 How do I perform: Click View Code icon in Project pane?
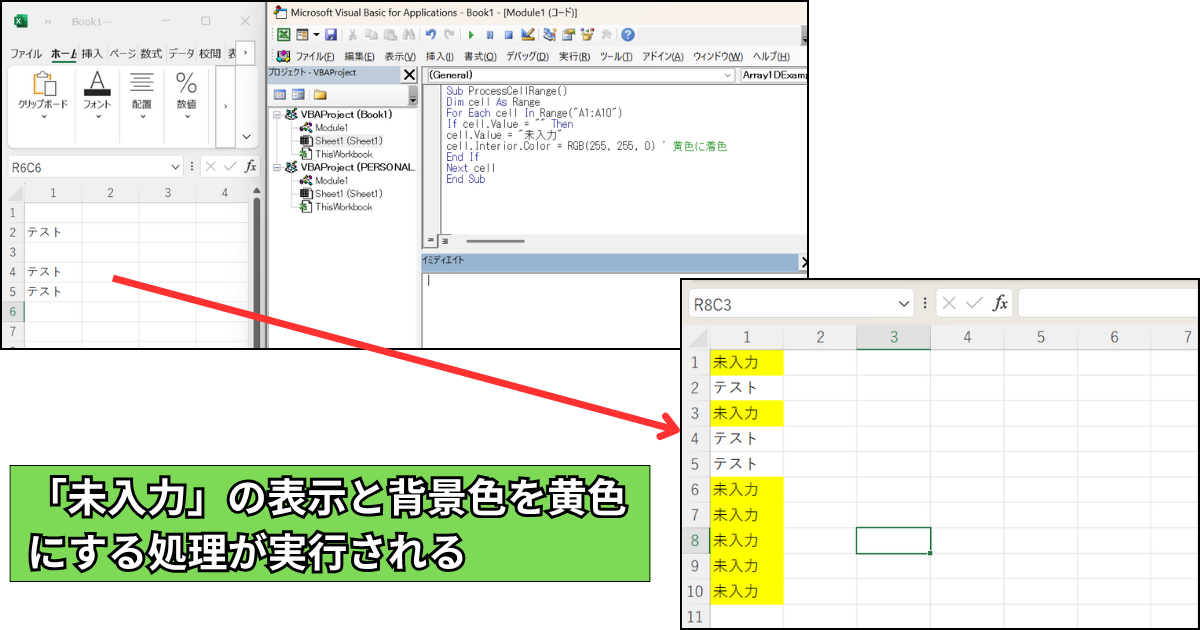click(280, 95)
